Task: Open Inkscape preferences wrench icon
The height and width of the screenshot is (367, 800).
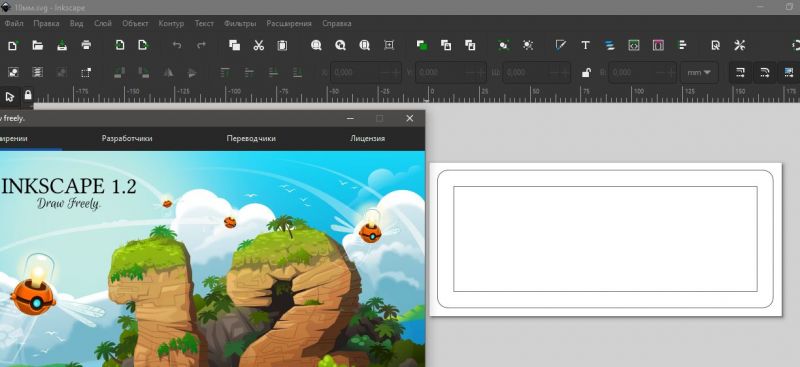Action: (740, 45)
